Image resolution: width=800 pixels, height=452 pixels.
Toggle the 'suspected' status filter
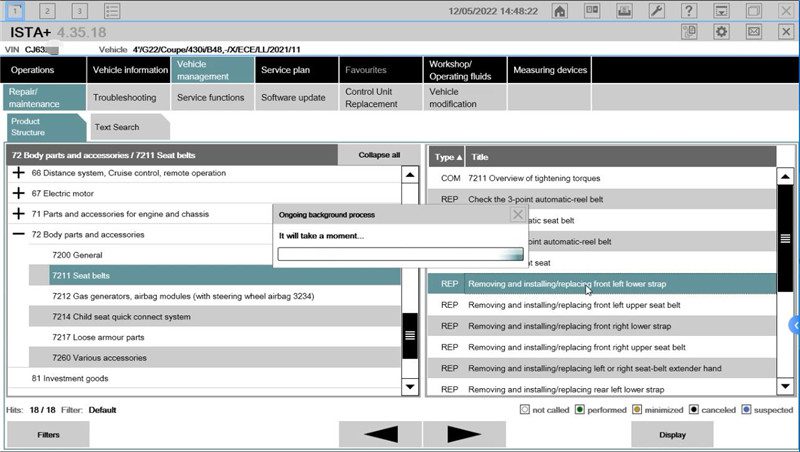click(x=746, y=410)
